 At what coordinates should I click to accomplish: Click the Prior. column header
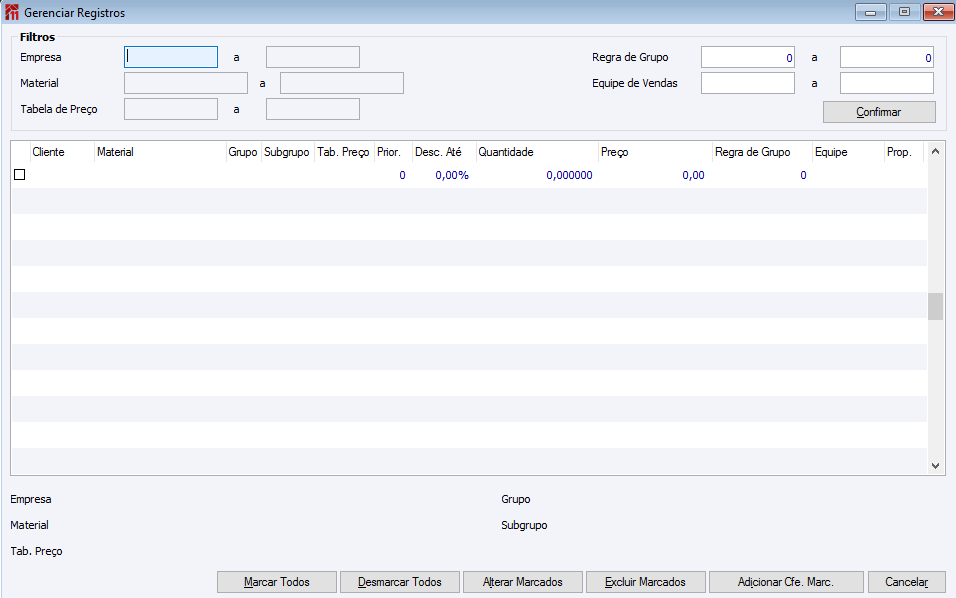393,152
